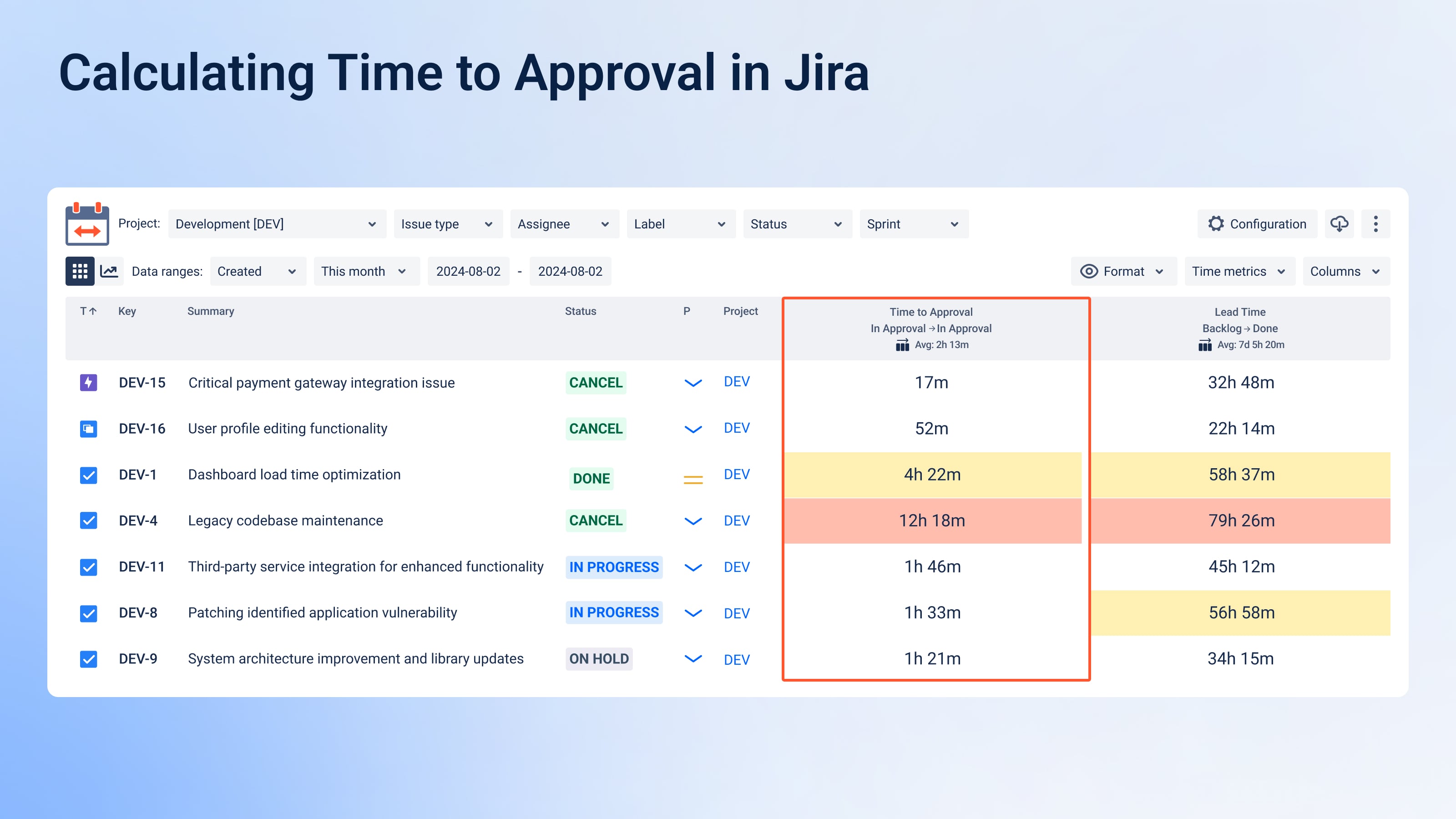Screen dimensions: 1456x819
Task: Click low priority icon for DEV-9
Action: pos(693,658)
